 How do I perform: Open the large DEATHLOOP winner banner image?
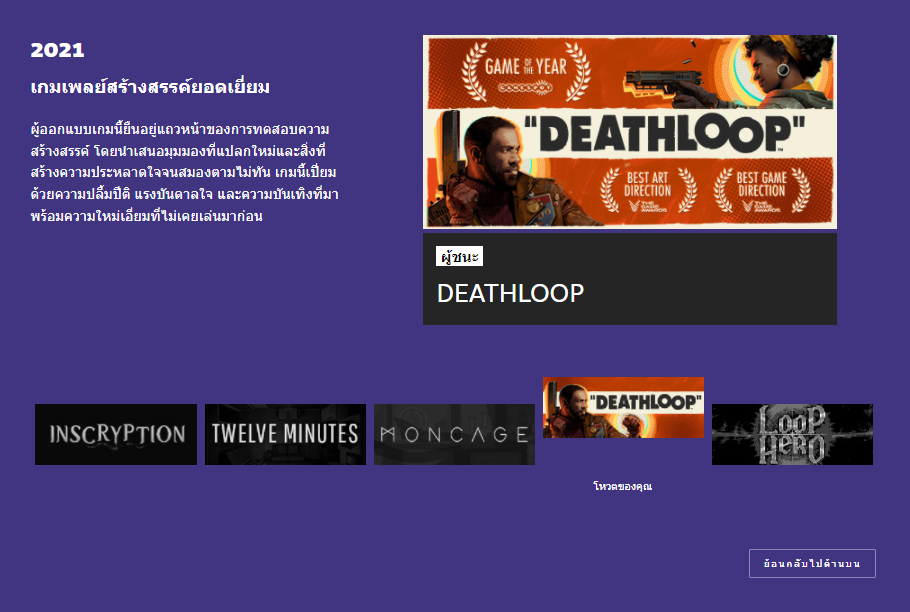coord(630,132)
